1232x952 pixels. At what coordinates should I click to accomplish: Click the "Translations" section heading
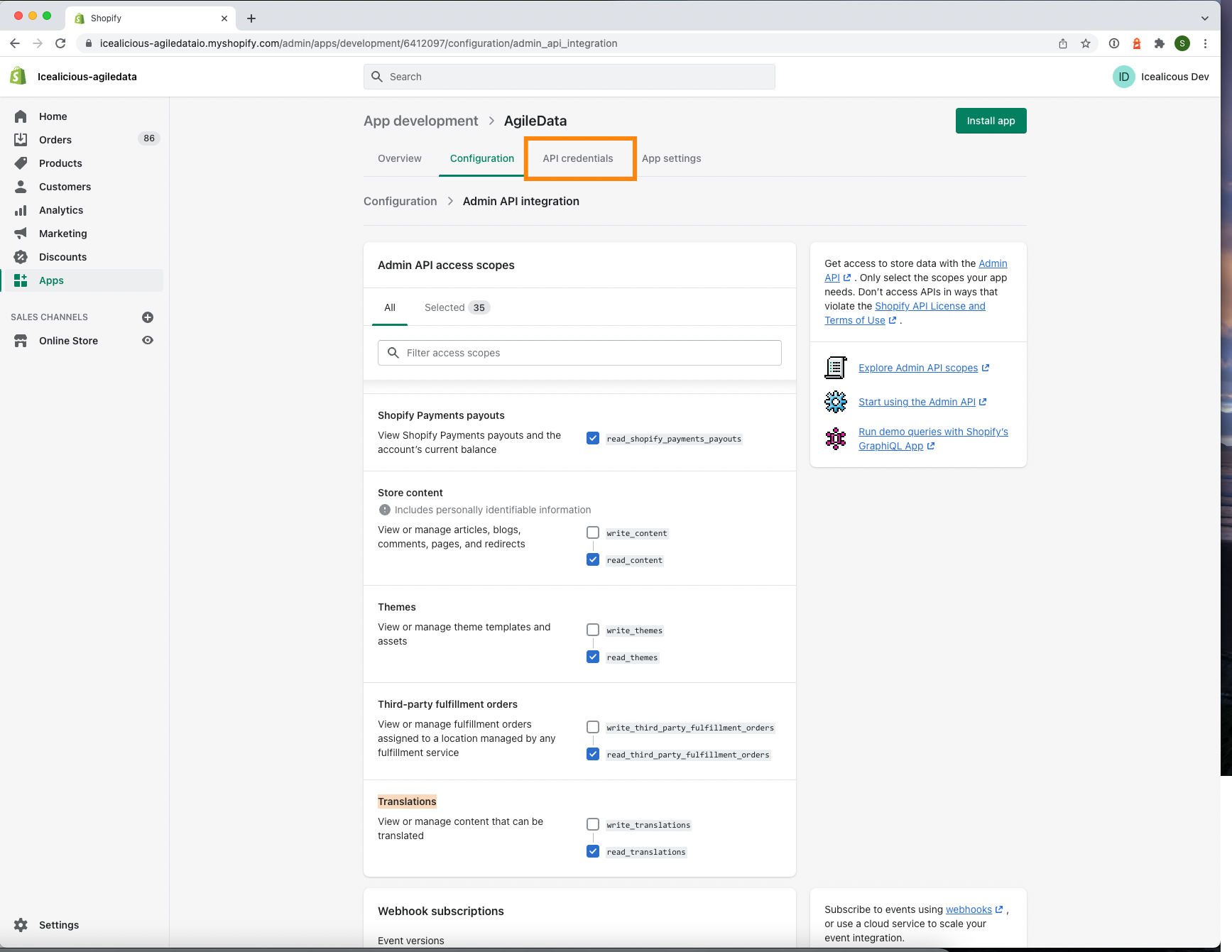point(407,801)
